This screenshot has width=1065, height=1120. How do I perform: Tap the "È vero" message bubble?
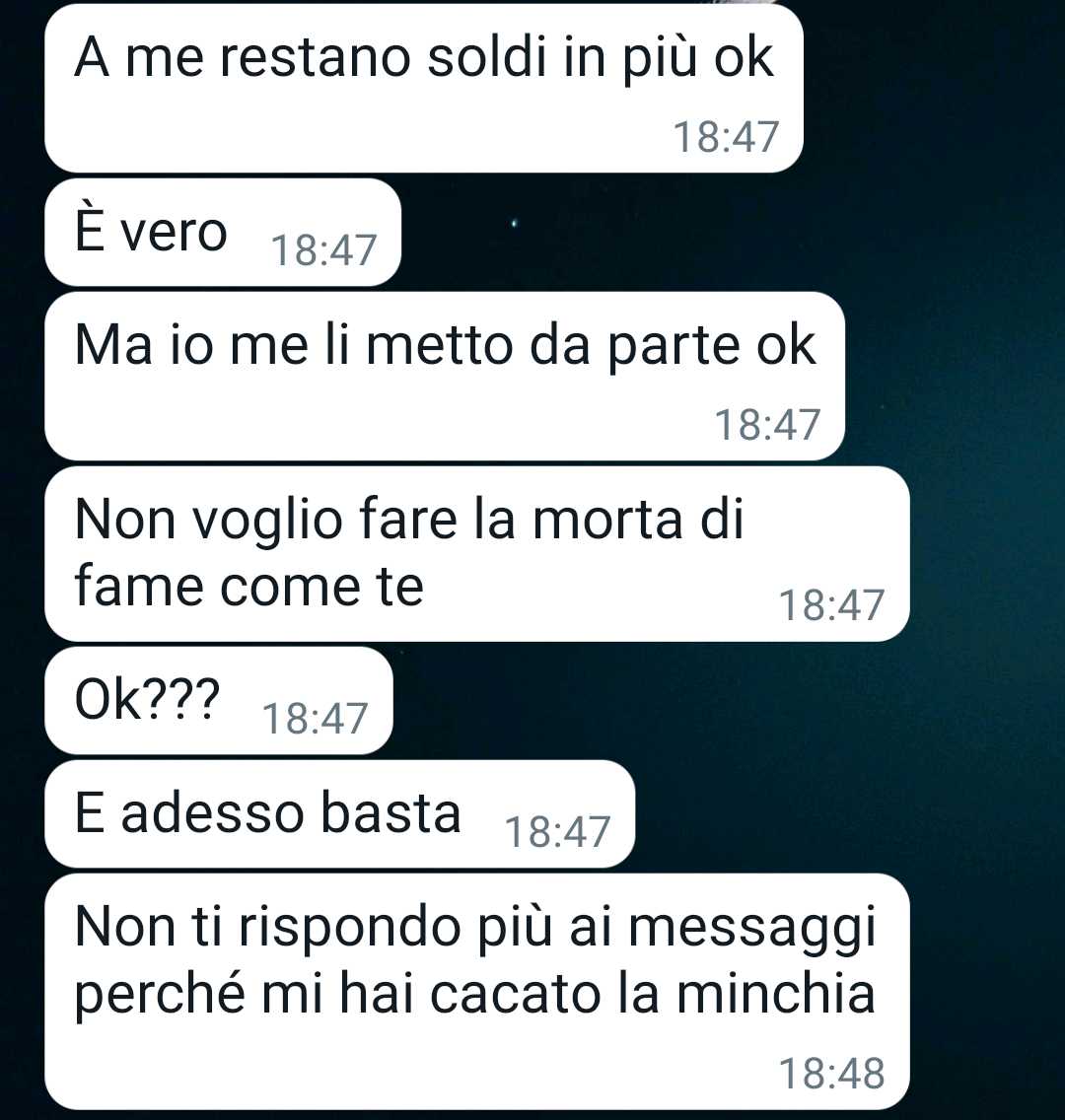(222, 232)
